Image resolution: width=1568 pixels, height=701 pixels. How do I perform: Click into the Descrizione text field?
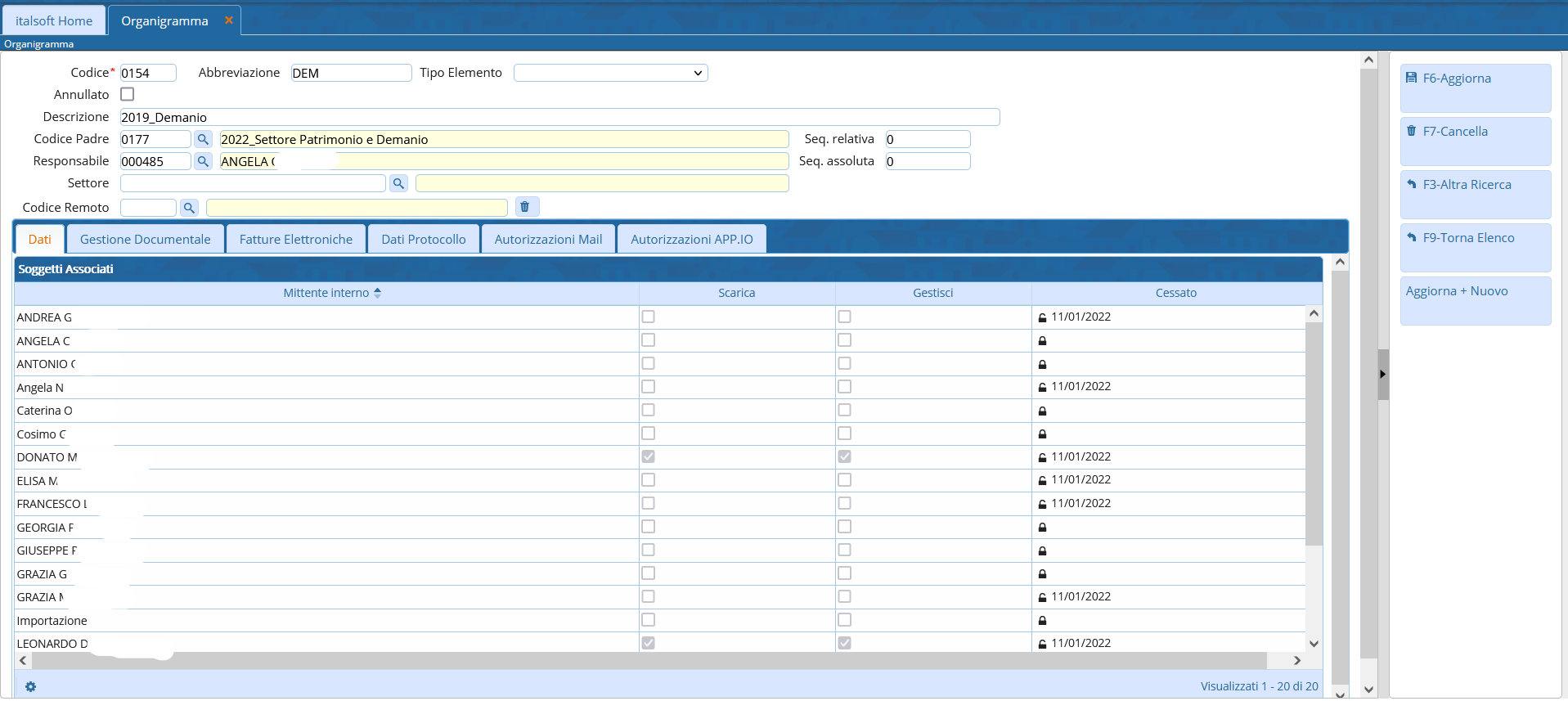pos(559,118)
